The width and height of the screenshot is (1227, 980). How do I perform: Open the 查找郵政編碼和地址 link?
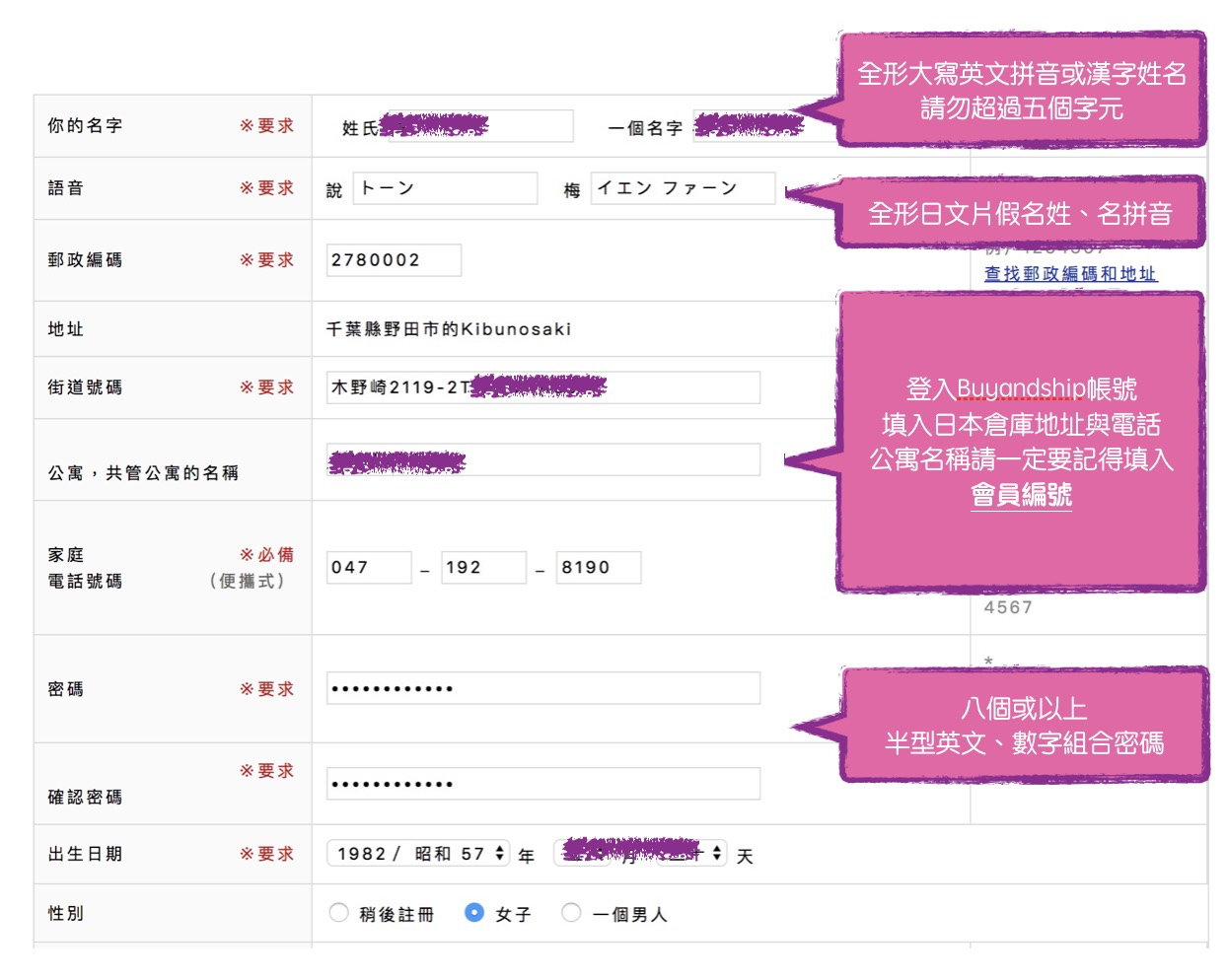(1070, 274)
